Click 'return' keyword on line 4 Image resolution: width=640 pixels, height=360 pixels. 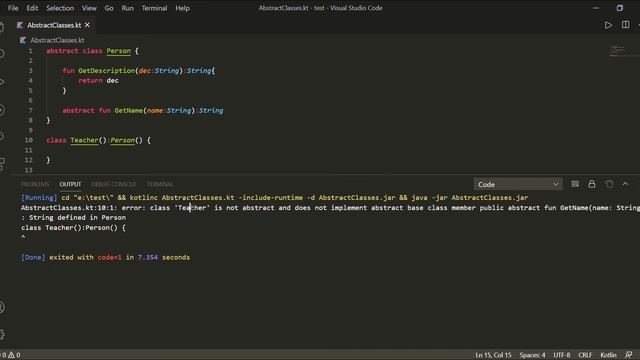coord(90,80)
